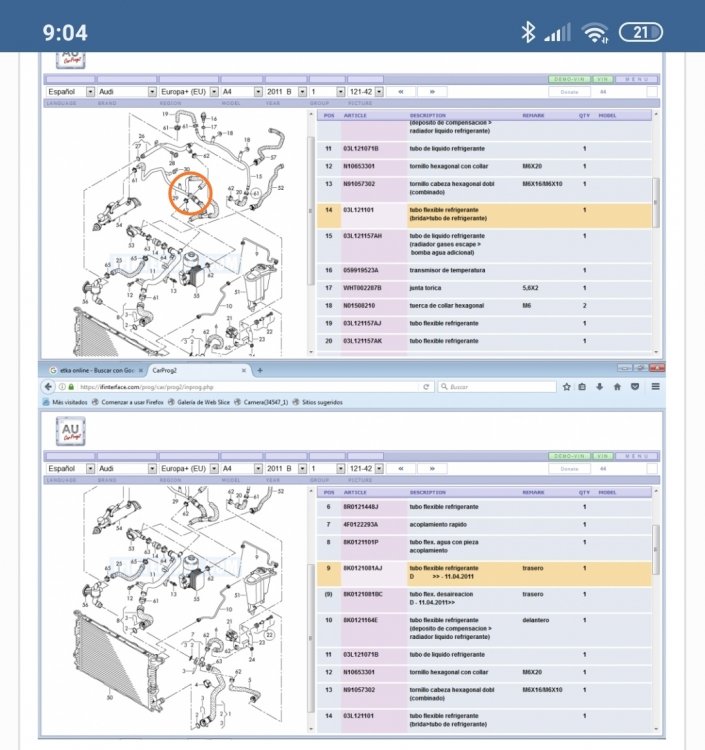Open Audi brand dropdown in lower window
Image resolution: width=705 pixels, height=750 pixels.
[127, 468]
